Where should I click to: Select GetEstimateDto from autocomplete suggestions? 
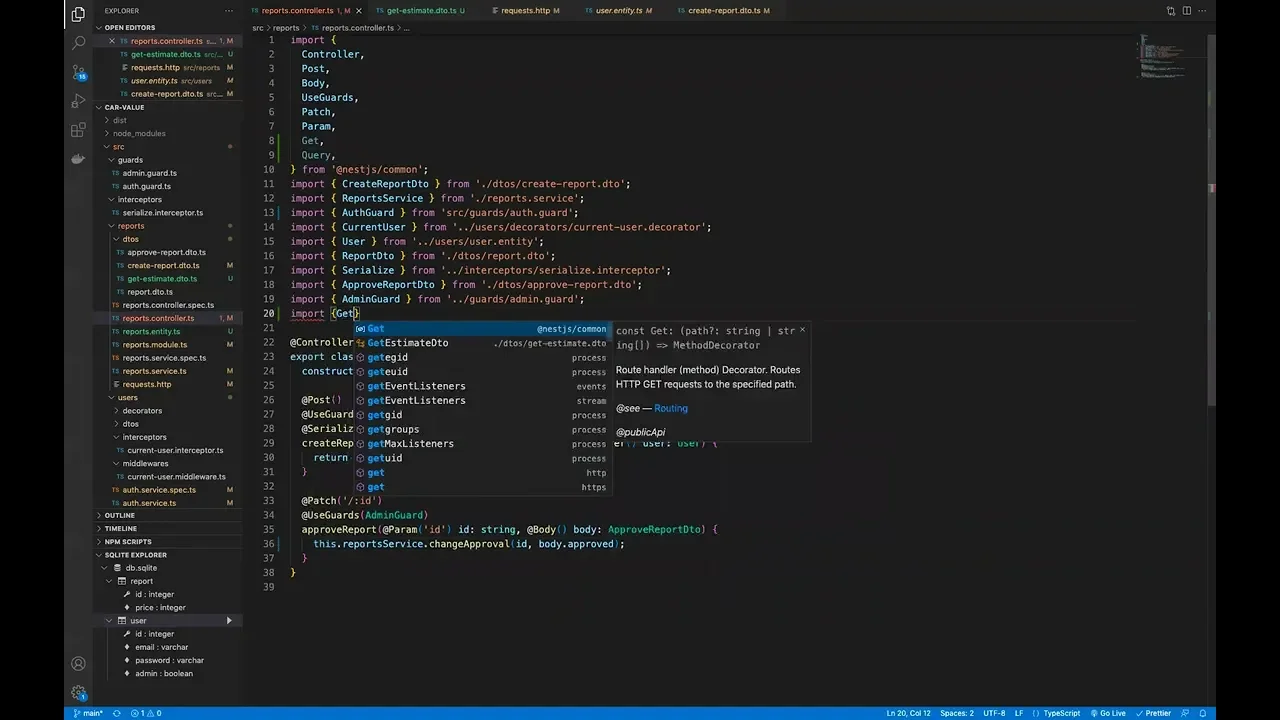coord(407,343)
